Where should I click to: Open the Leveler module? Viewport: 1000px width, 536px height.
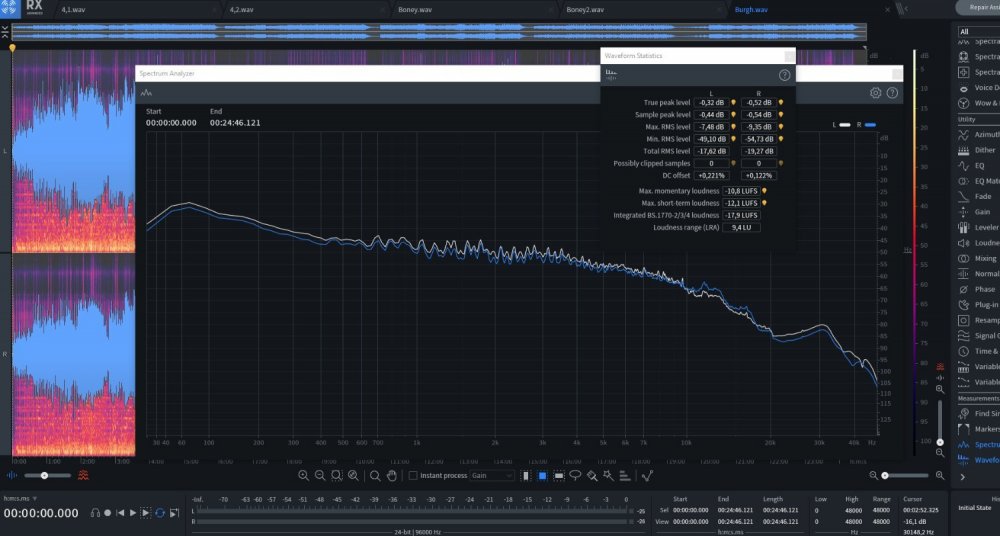click(978, 227)
